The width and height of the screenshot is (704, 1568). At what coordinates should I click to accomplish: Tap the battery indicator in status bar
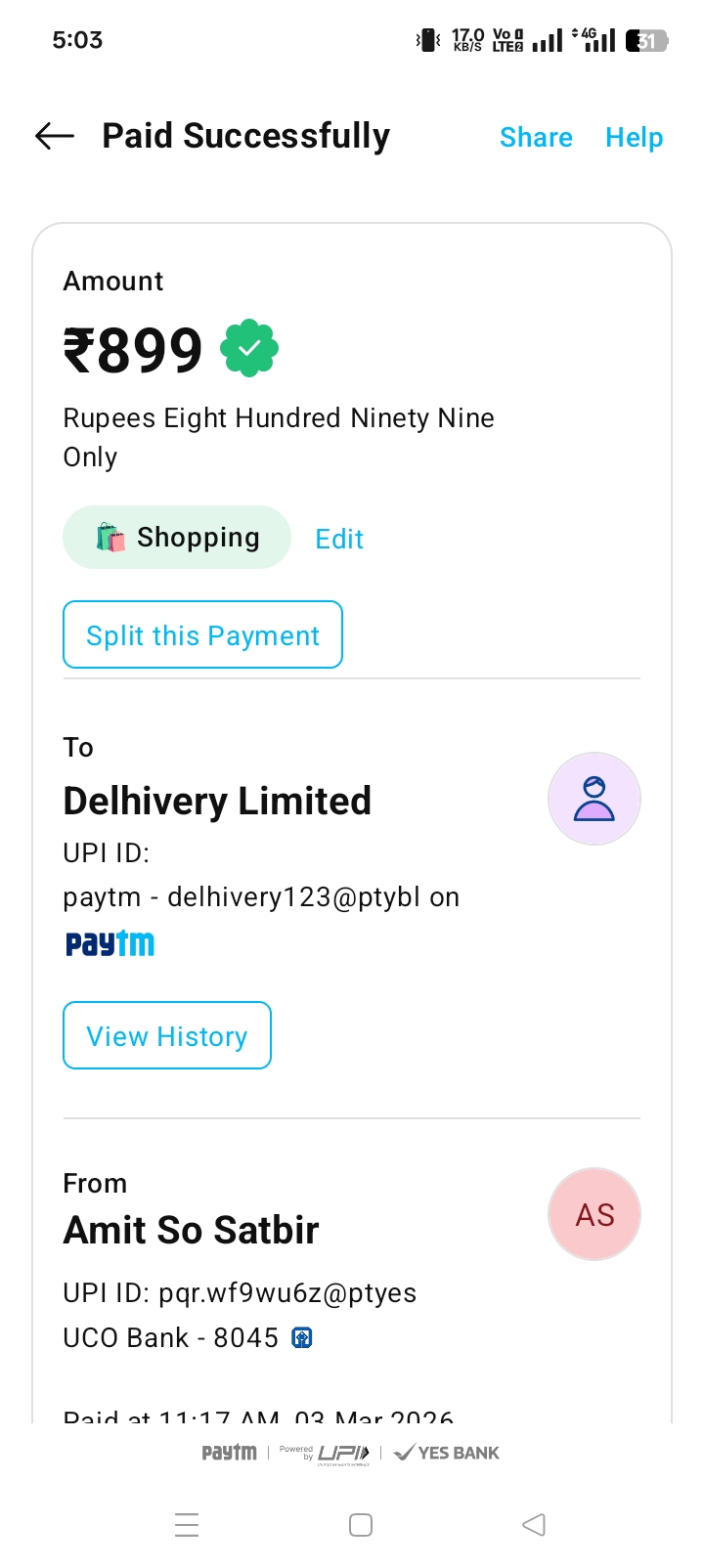646,41
